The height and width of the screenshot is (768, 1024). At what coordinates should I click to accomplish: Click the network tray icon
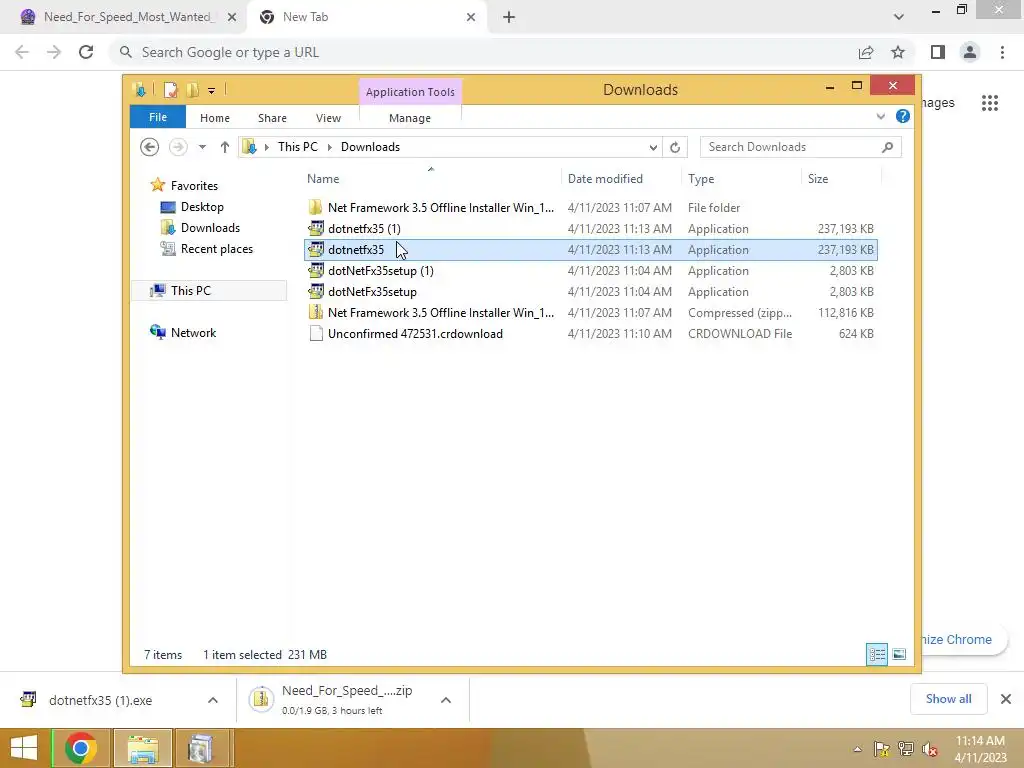tap(905, 749)
